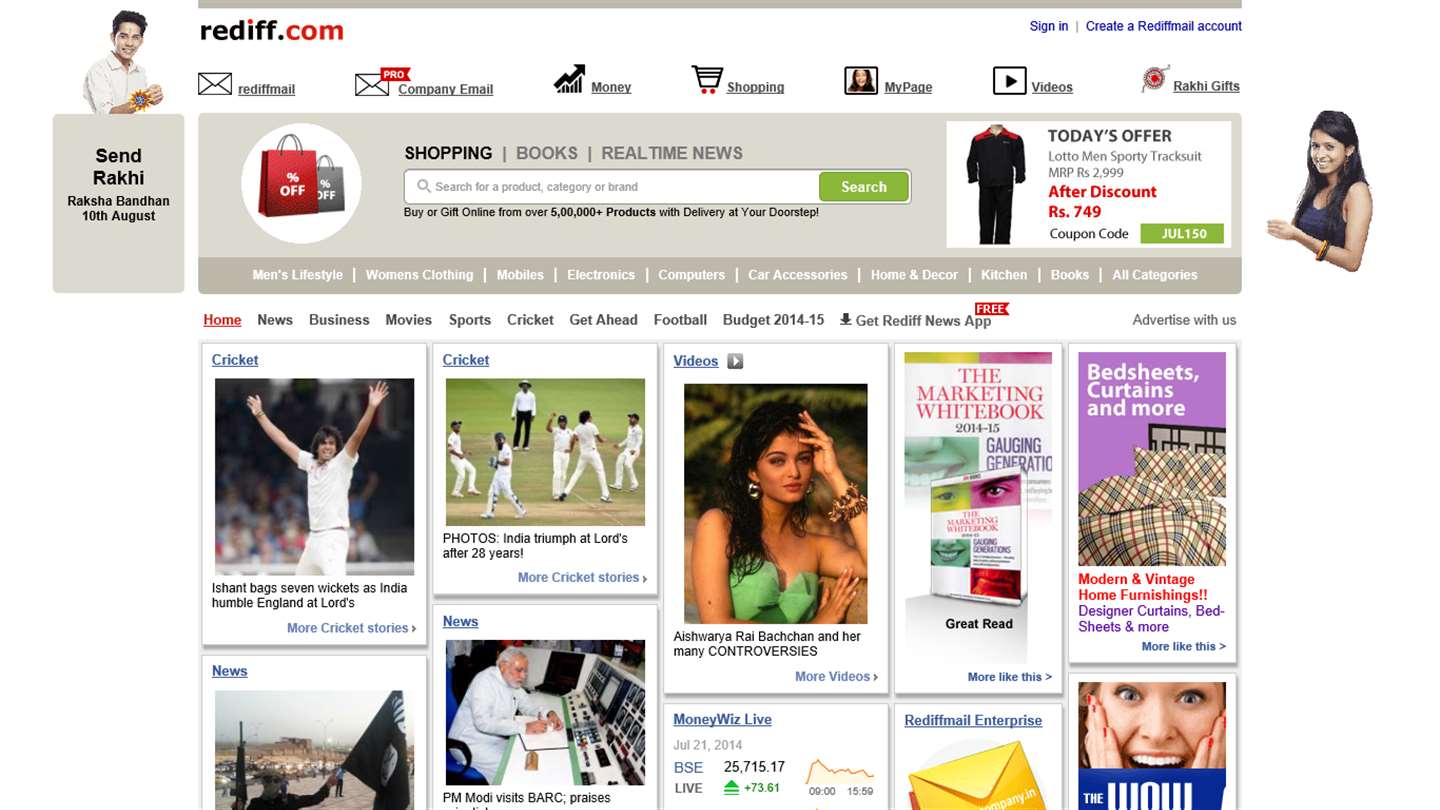Click the product search input field
Image resolution: width=1440 pixels, height=810 pixels.
(x=612, y=187)
